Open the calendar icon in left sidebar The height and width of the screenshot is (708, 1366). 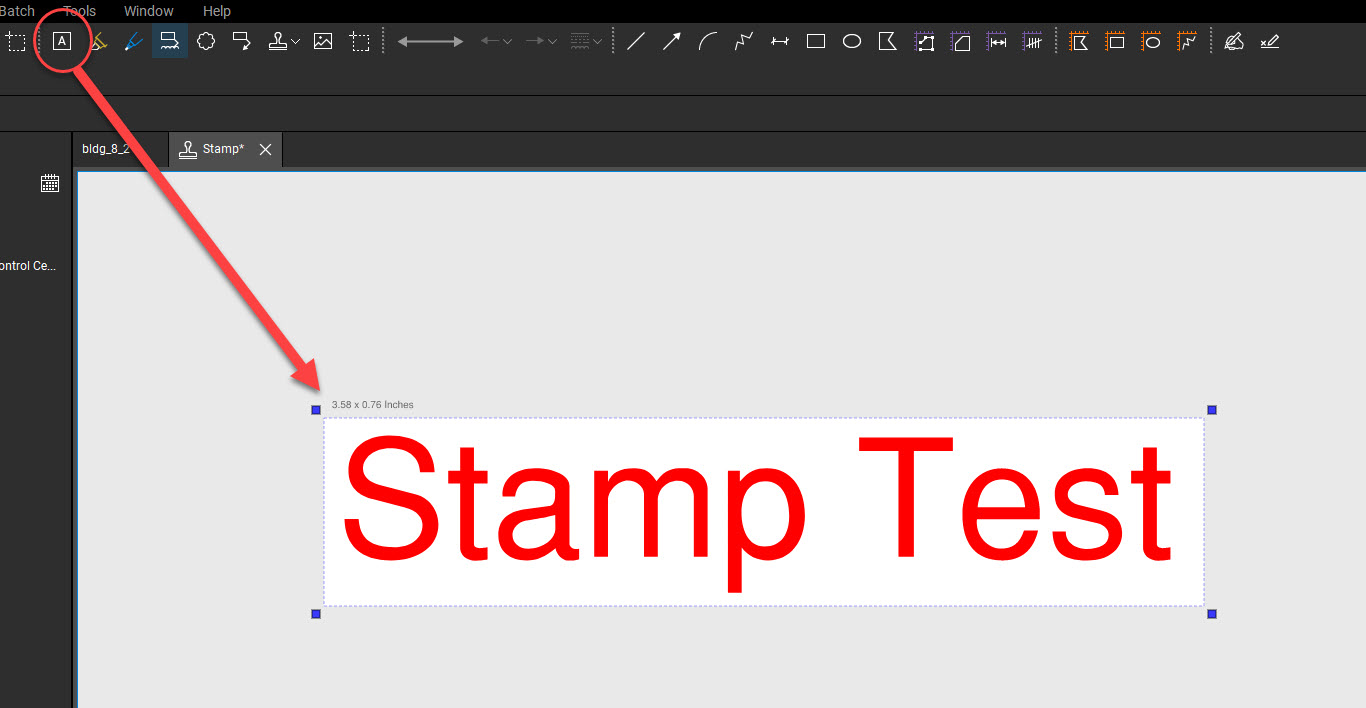pyautogui.click(x=50, y=183)
